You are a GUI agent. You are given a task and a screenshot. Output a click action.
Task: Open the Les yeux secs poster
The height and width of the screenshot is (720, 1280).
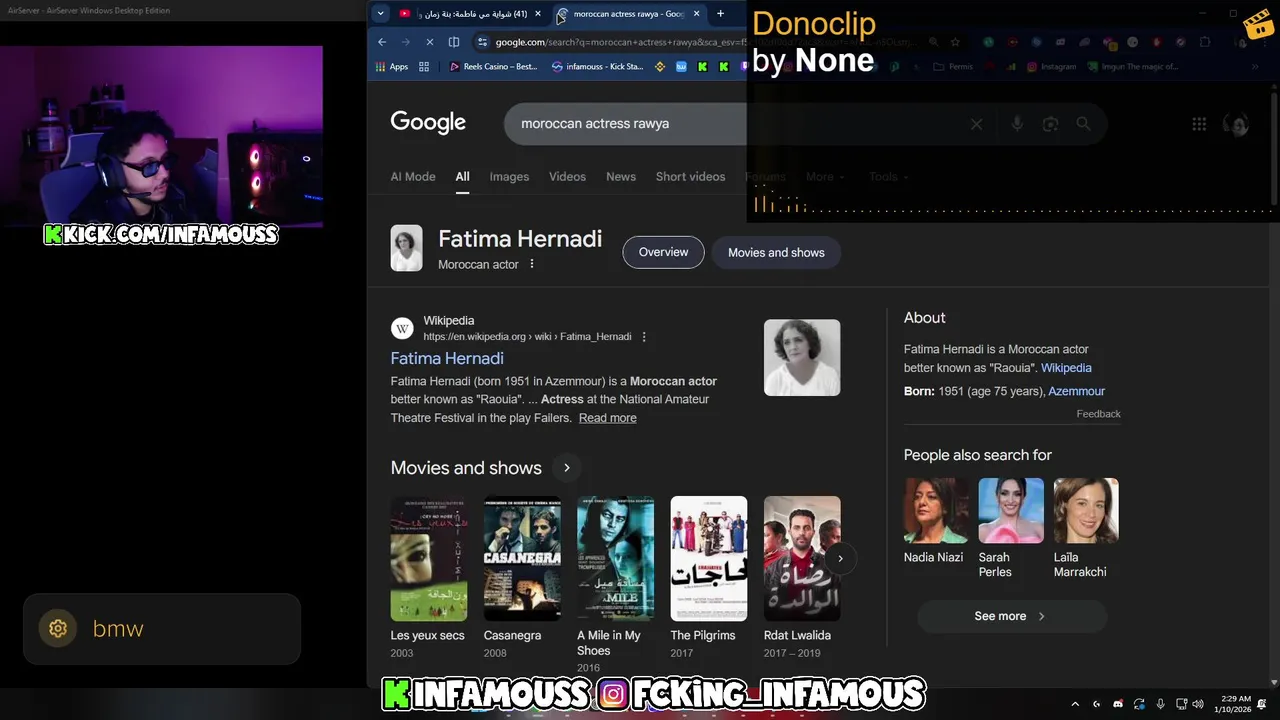click(428, 559)
